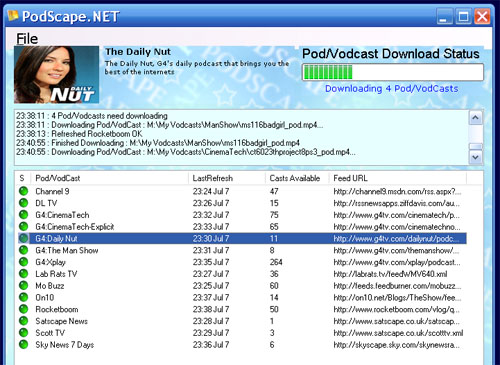Sort by LastRefresh column header
The height and width of the screenshot is (365, 500).
[x=227, y=178]
